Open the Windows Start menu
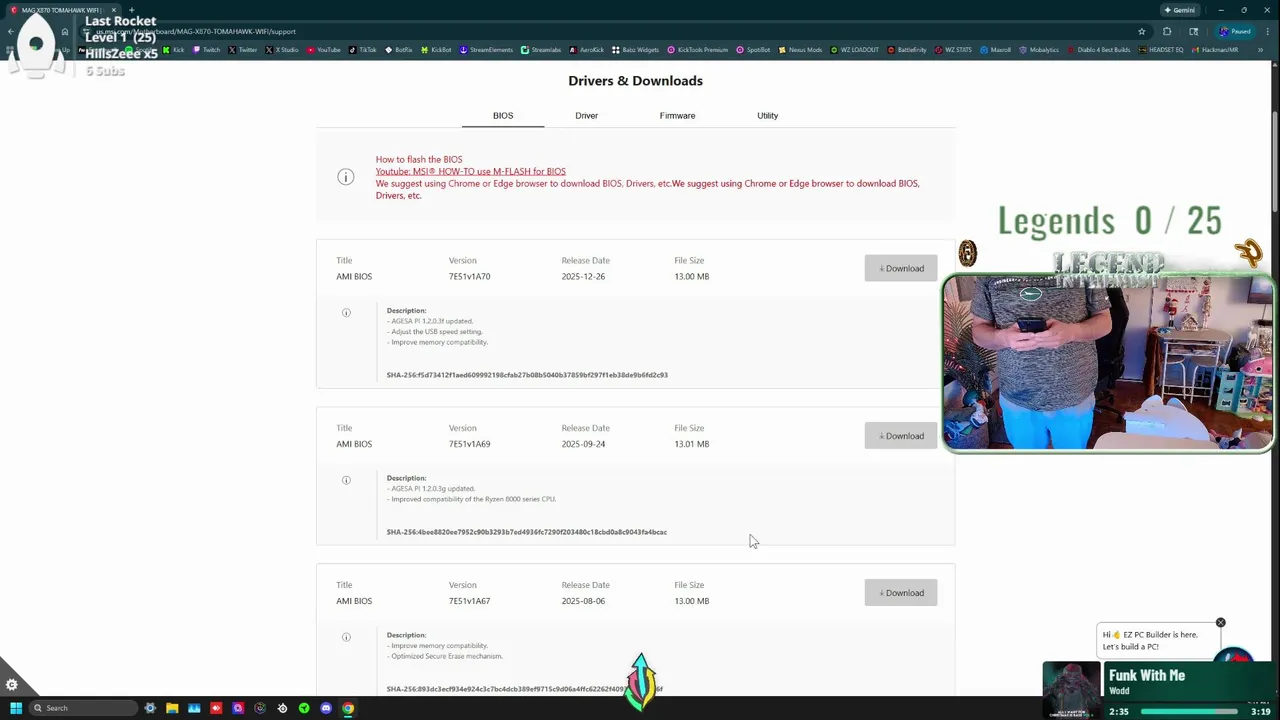This screenshot has width=1280, height=720. 16,708
